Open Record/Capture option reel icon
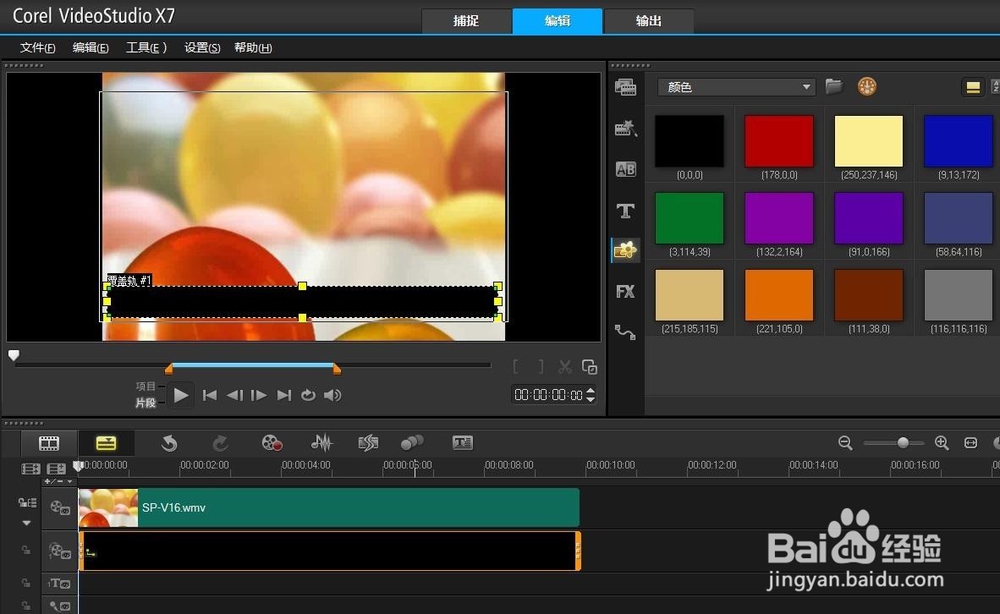Screen dimensions: 1000x614 pos(272,443)
